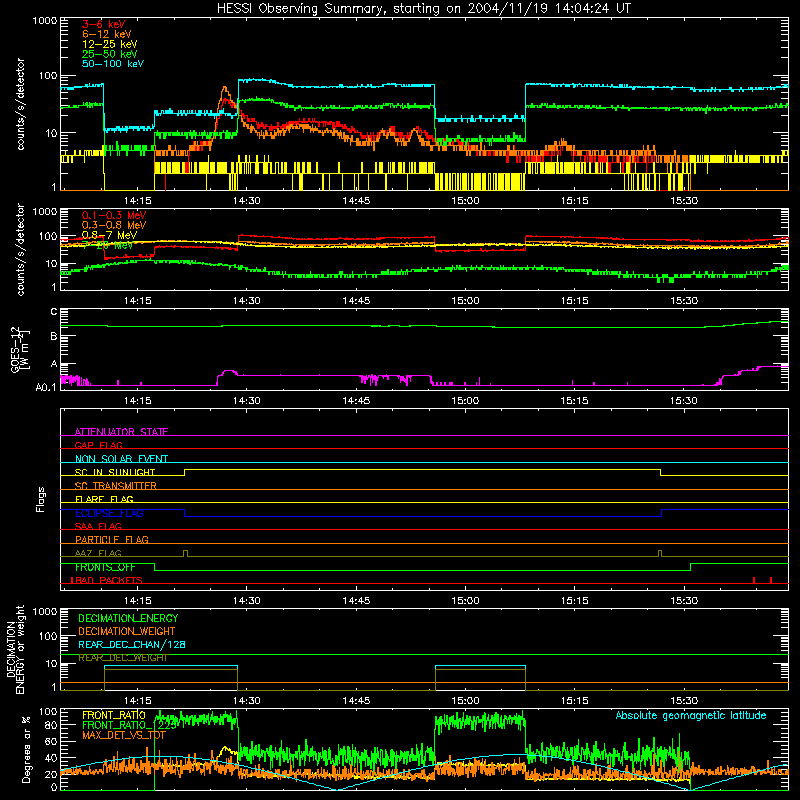The height and width of the screenshot is (800, 800).
Task: Select the cyan 50-100 keV legend label
Action: click(x=113, y=64)
